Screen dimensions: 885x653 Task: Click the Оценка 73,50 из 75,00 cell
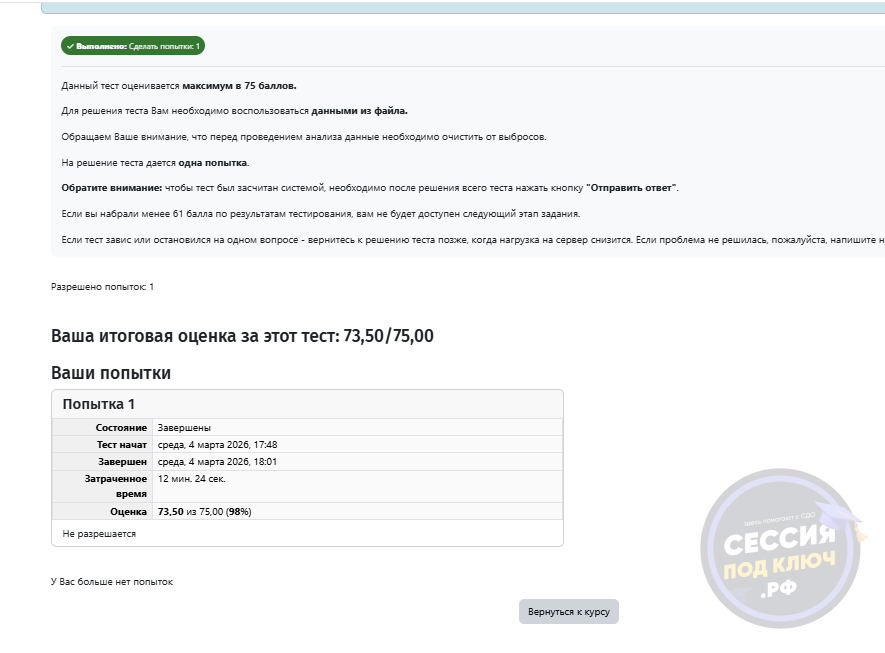click(205, 511)
